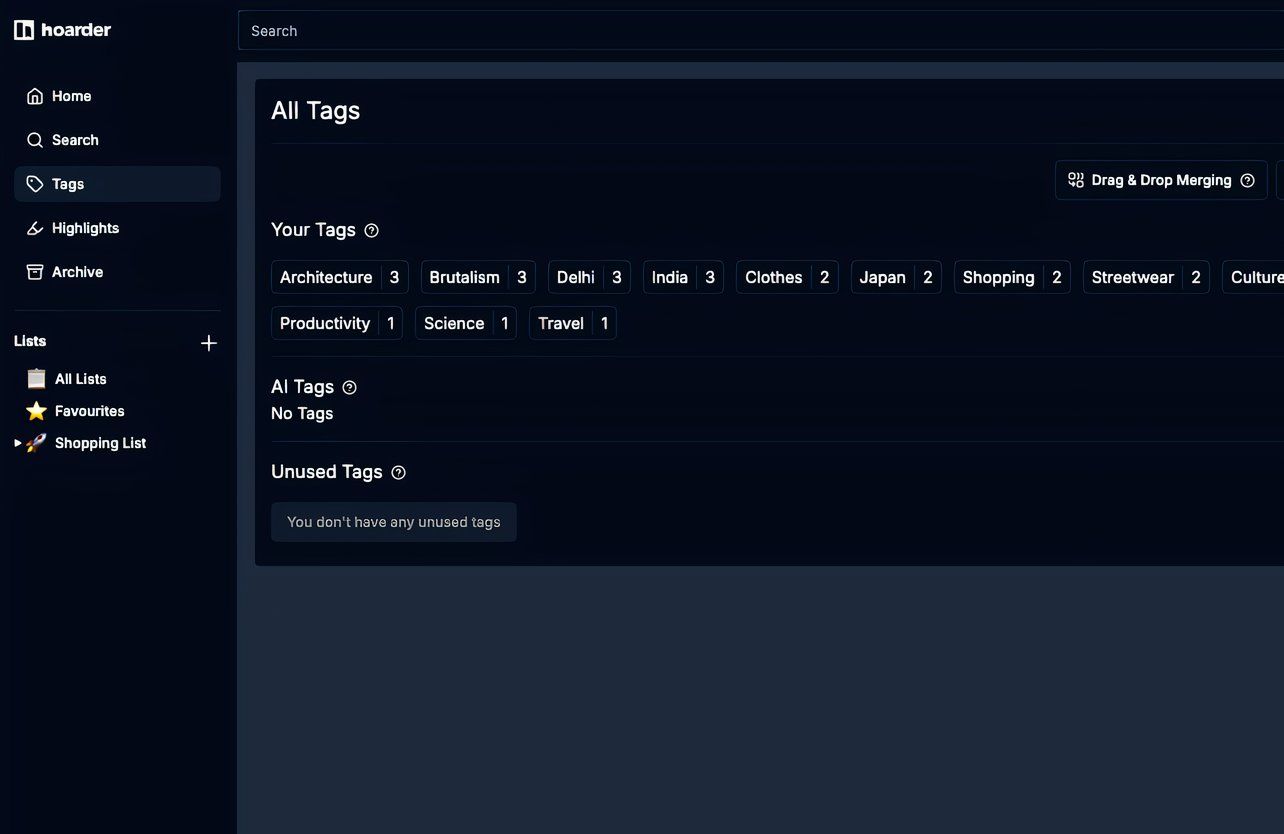Open All Lists
This screenshot has width=1284, height=834.
tap(80, 379)
